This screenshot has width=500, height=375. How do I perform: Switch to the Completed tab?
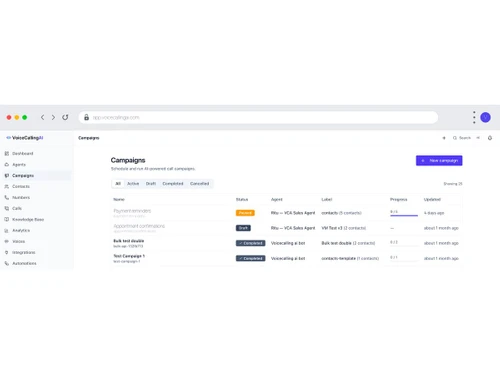coord(173,184)
